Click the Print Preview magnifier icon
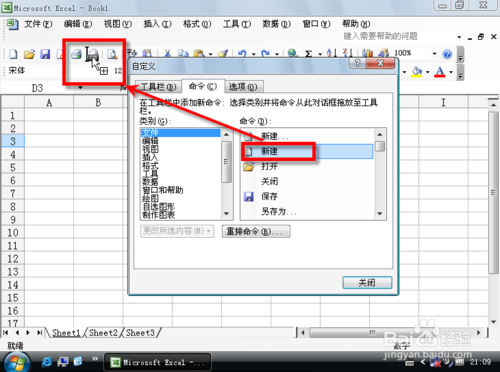 coord(113,54)
